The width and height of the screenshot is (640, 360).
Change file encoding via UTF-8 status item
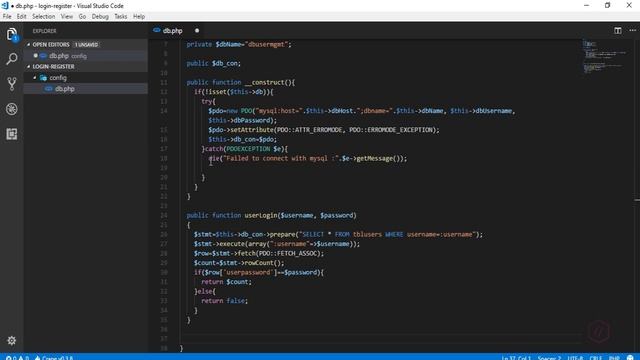tap(575, 358)
